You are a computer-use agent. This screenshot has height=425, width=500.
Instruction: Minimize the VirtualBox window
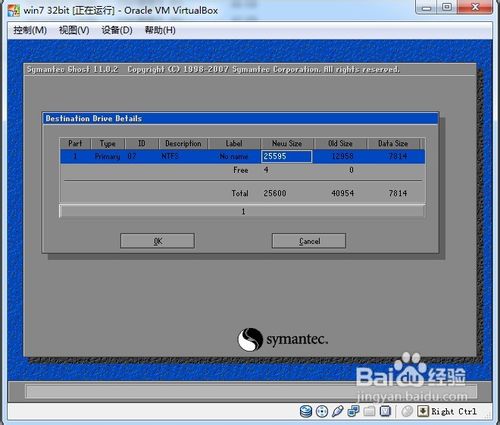[x=426, y=7]
